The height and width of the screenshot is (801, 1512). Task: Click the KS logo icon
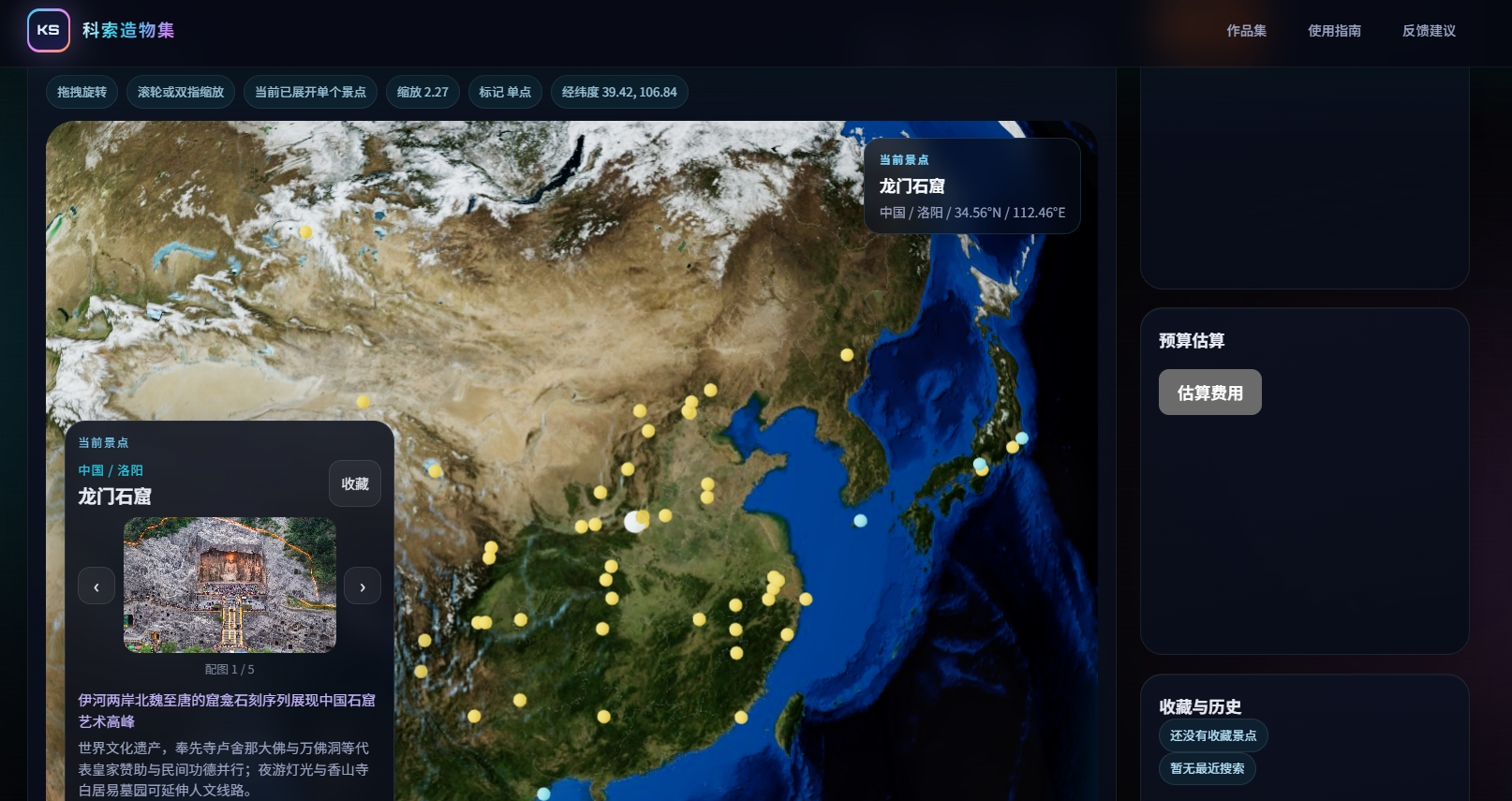pos(49,30)
